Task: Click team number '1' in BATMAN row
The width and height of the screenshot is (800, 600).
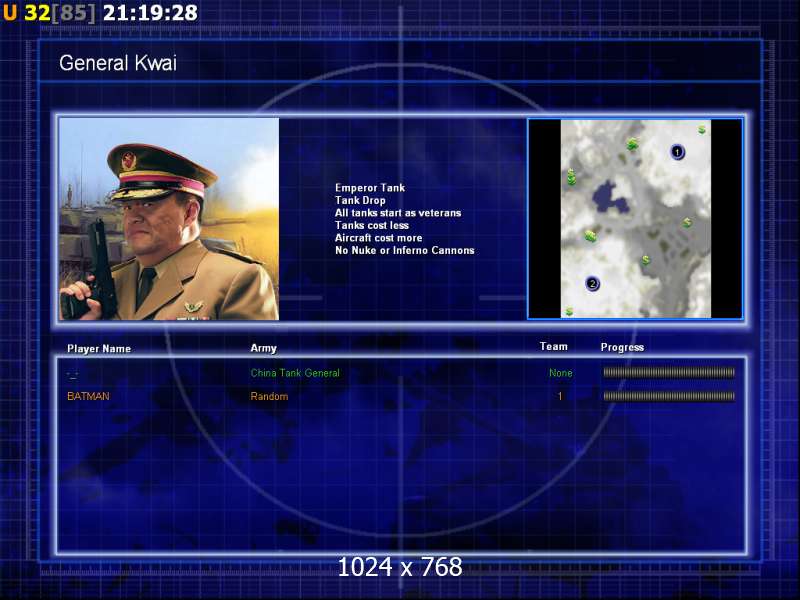Action: coord(560,396)
